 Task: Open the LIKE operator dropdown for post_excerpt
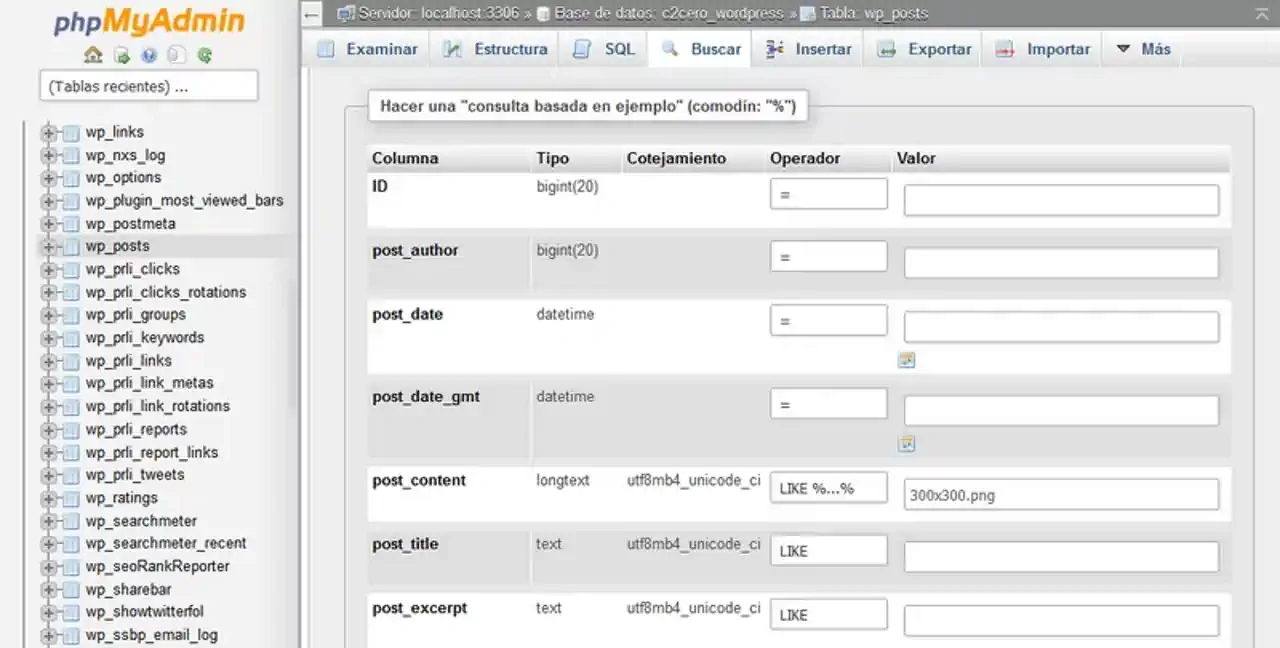pyautogui.click(x=828, y=614)
